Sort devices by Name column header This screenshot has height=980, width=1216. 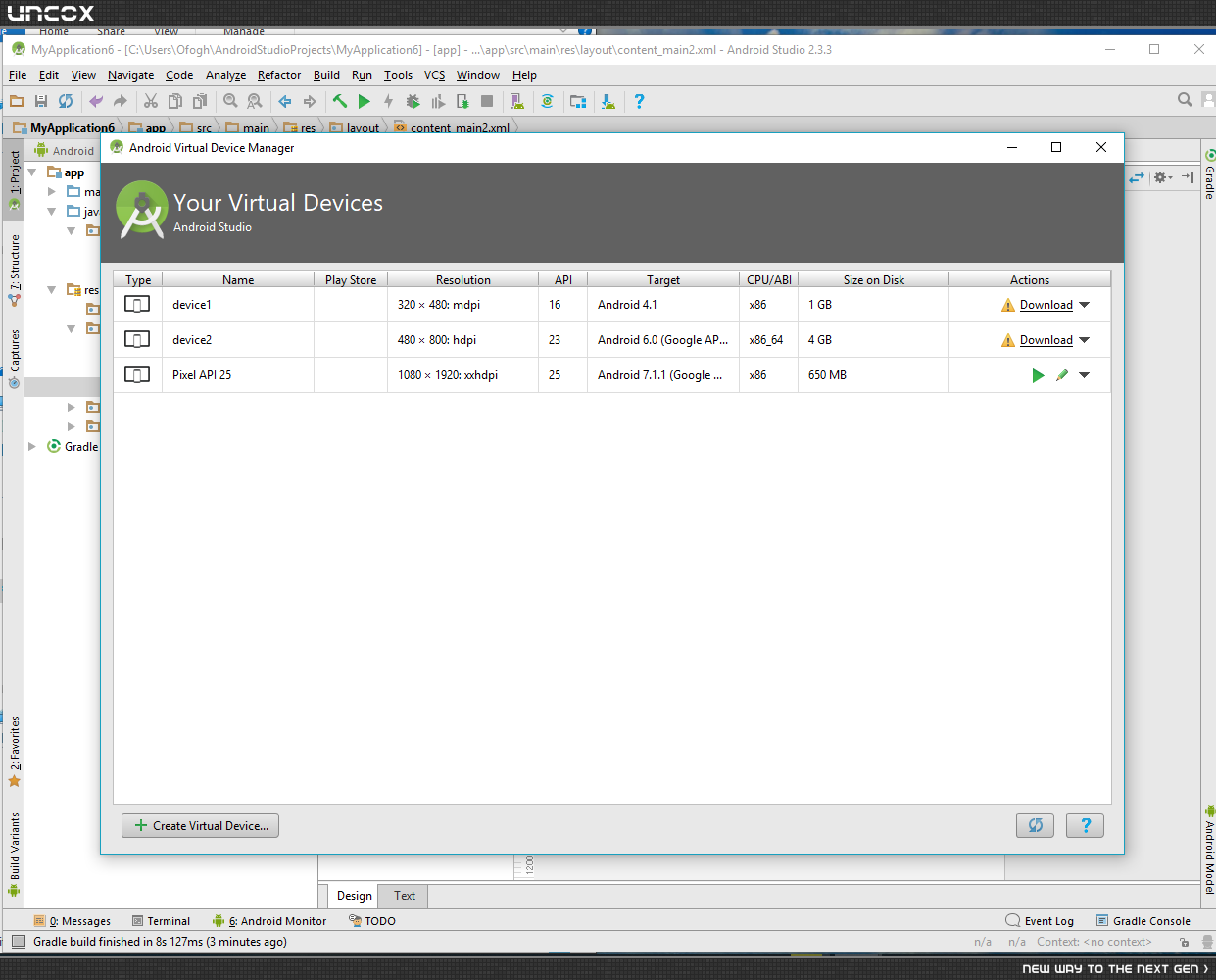[238, 279]
